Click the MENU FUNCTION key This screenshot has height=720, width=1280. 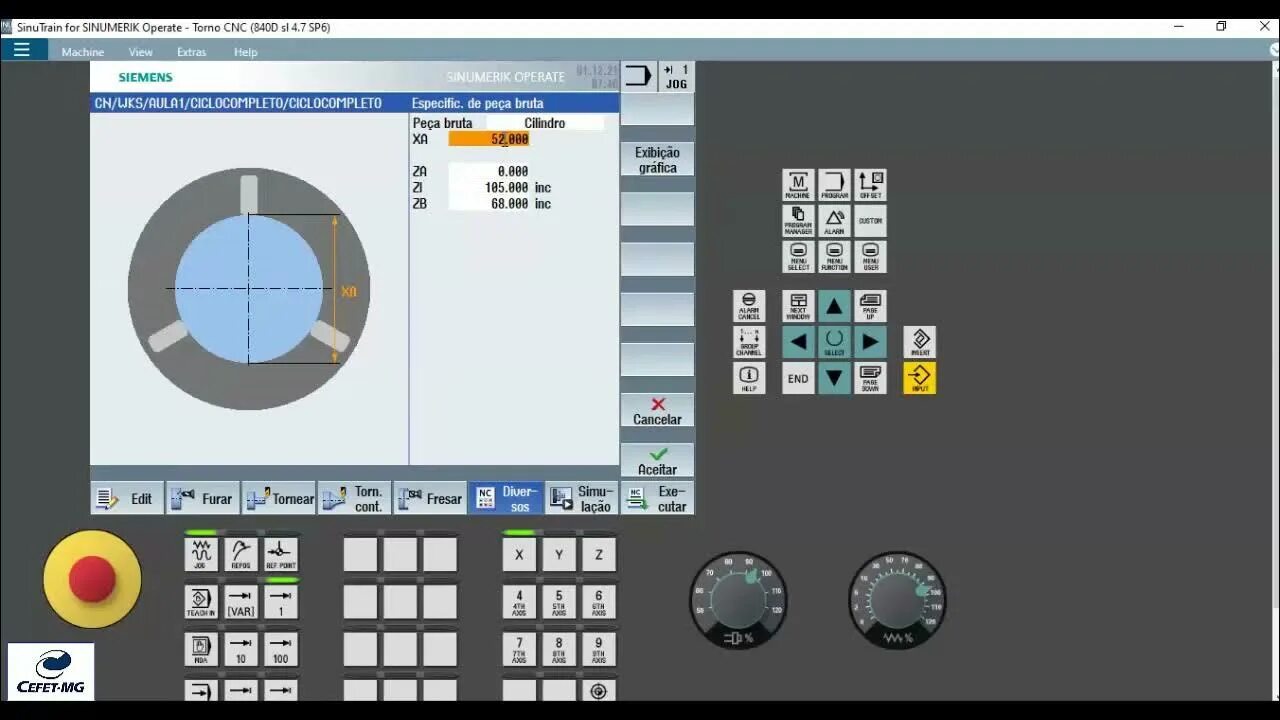point(834,257)
